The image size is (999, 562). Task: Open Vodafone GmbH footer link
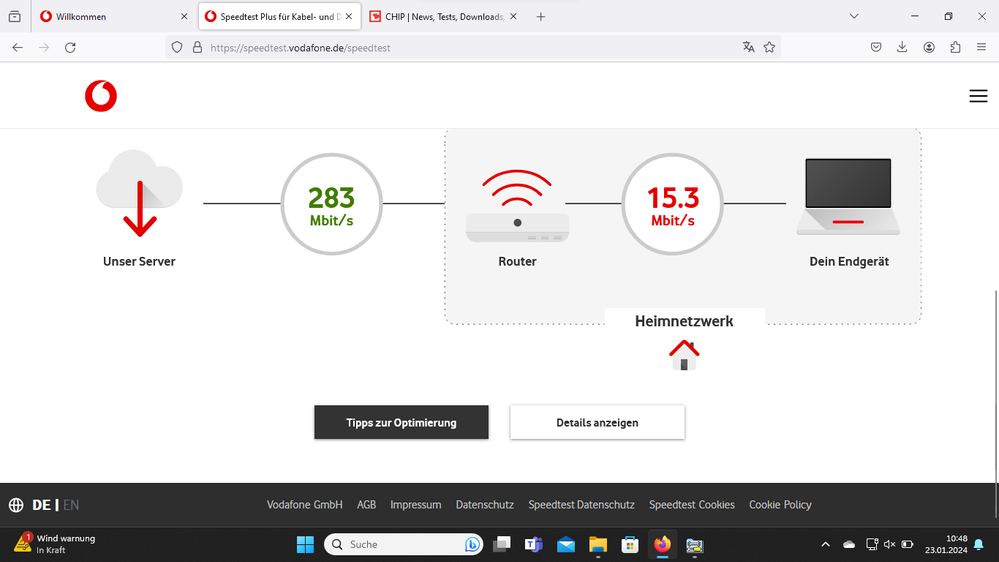tap(305, 505)
